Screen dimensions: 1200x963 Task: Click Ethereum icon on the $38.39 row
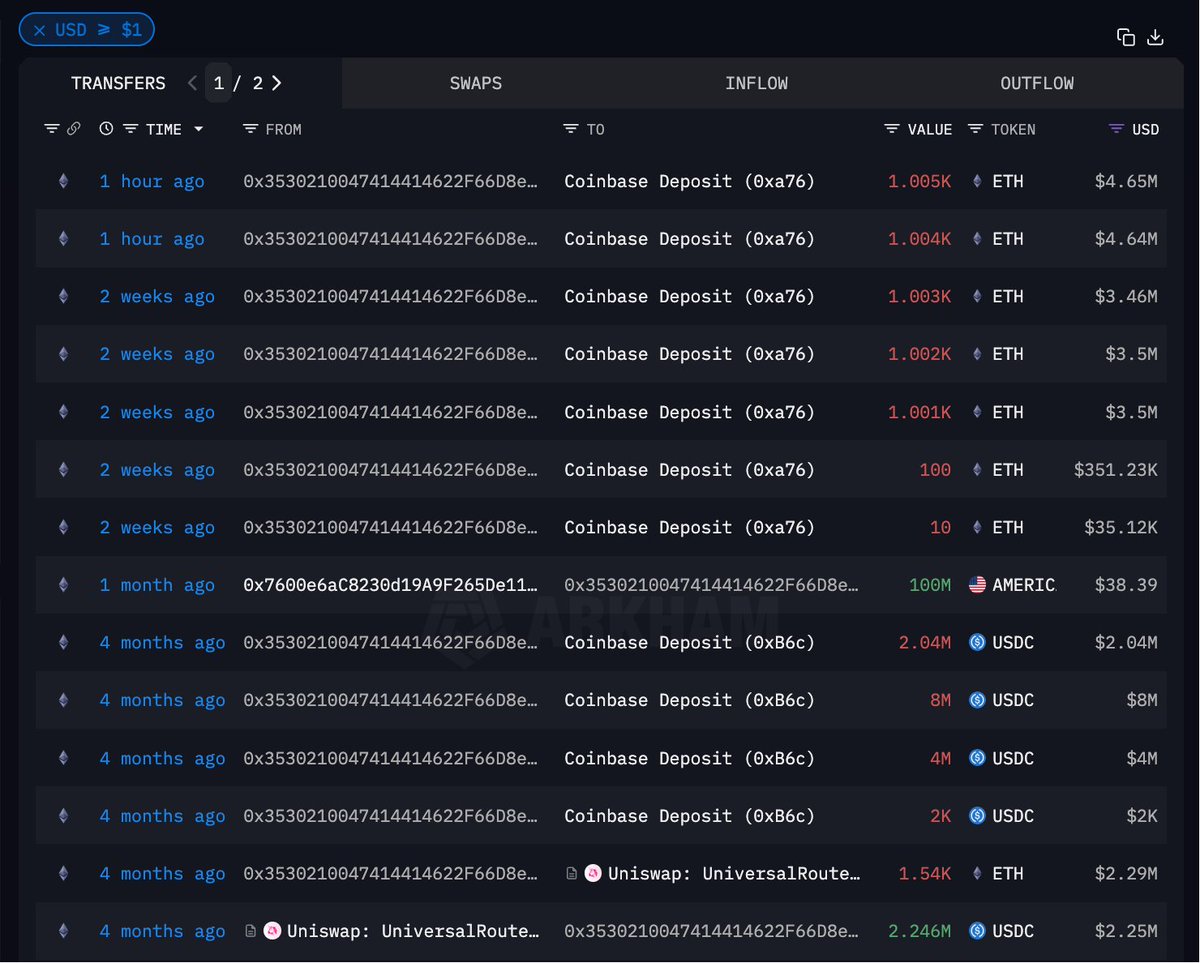click(64, 585)
